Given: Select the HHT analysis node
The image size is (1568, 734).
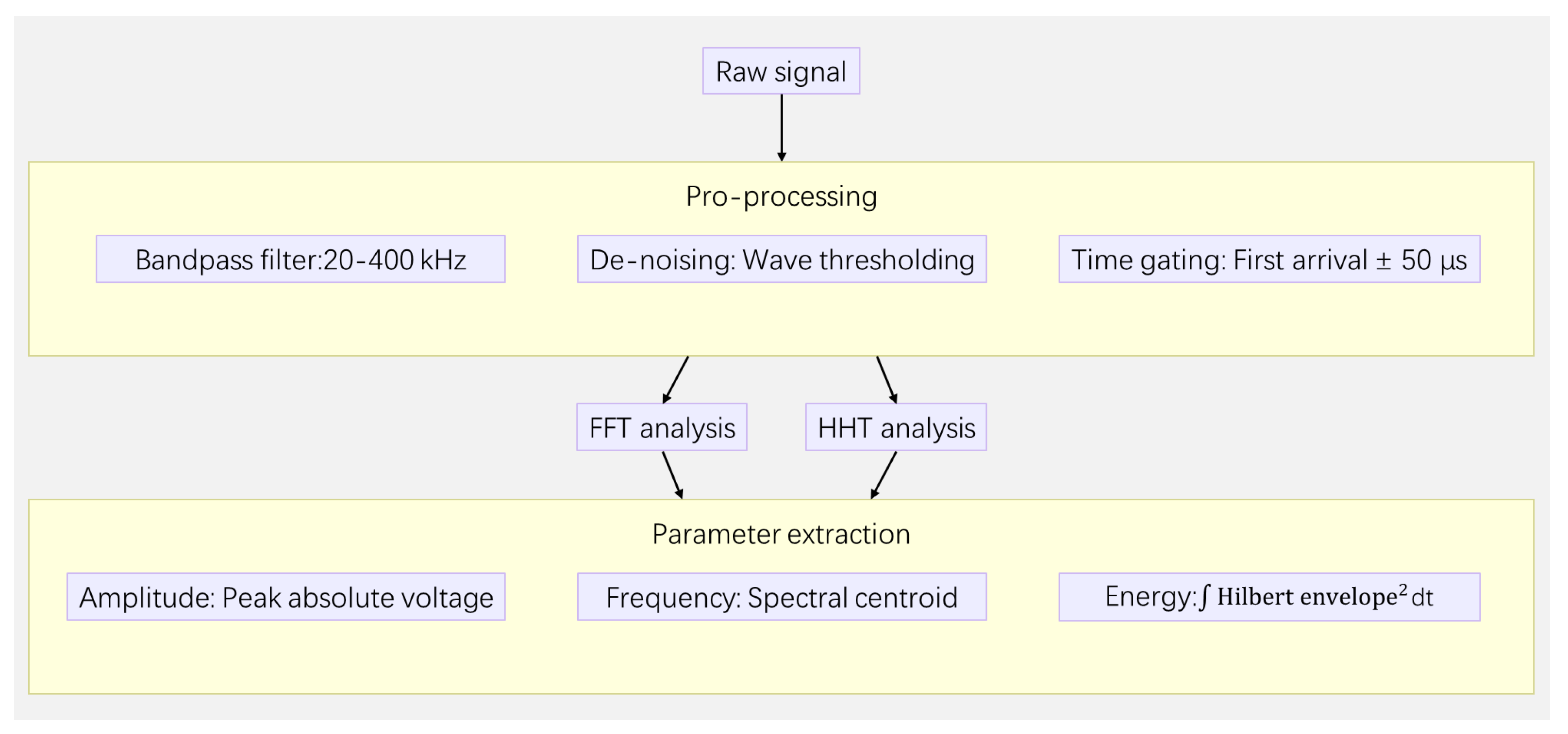Looking at the screenshot, I should point(896,427).
